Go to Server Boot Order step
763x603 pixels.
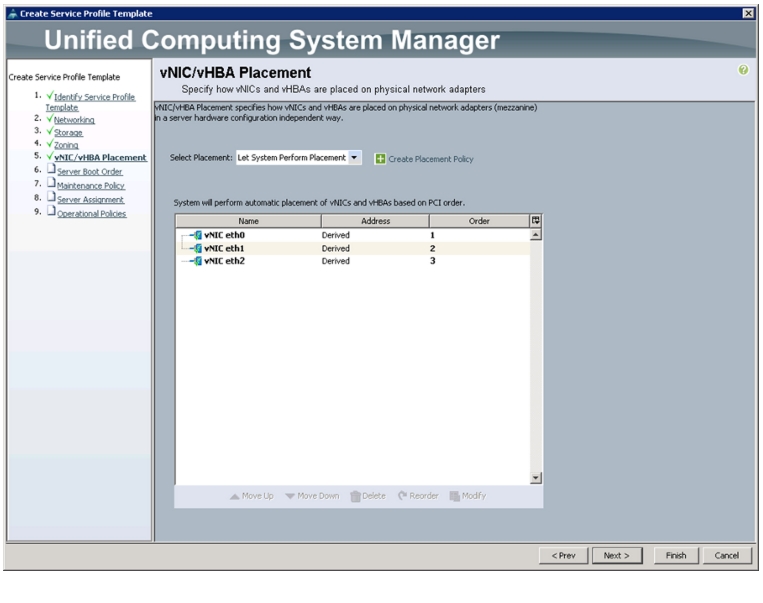click(x=90, y=171)
